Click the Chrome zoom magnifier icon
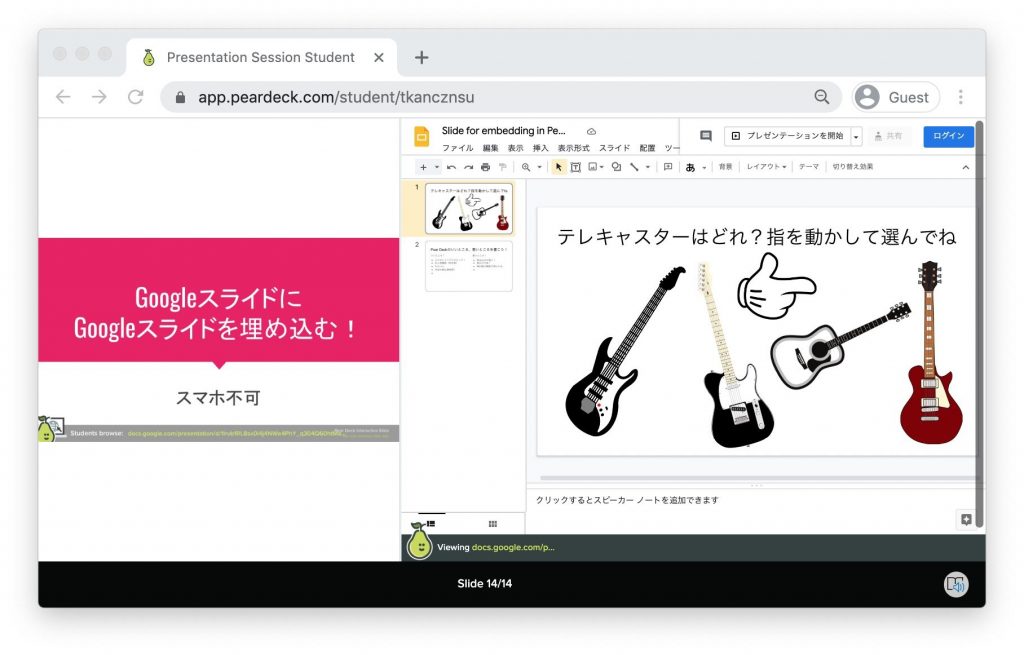Image resolution: width=1024 pixels, height=655 pixels. click(x=822, y=97)
